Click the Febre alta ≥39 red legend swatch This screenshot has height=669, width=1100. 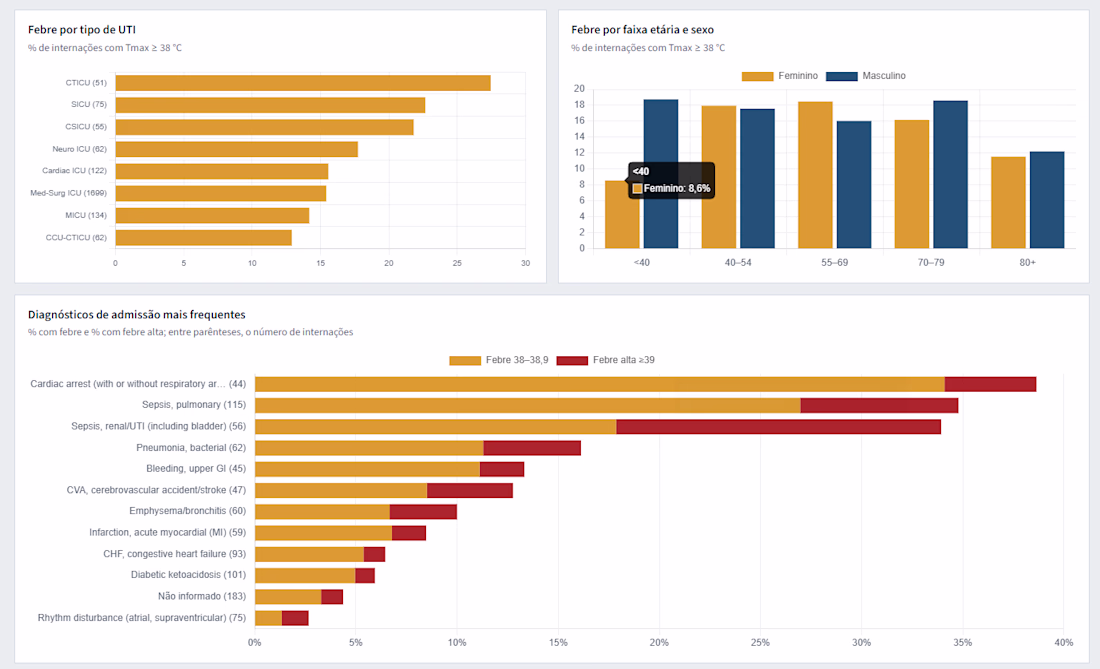pyautogui.click(x=572, y=360)
